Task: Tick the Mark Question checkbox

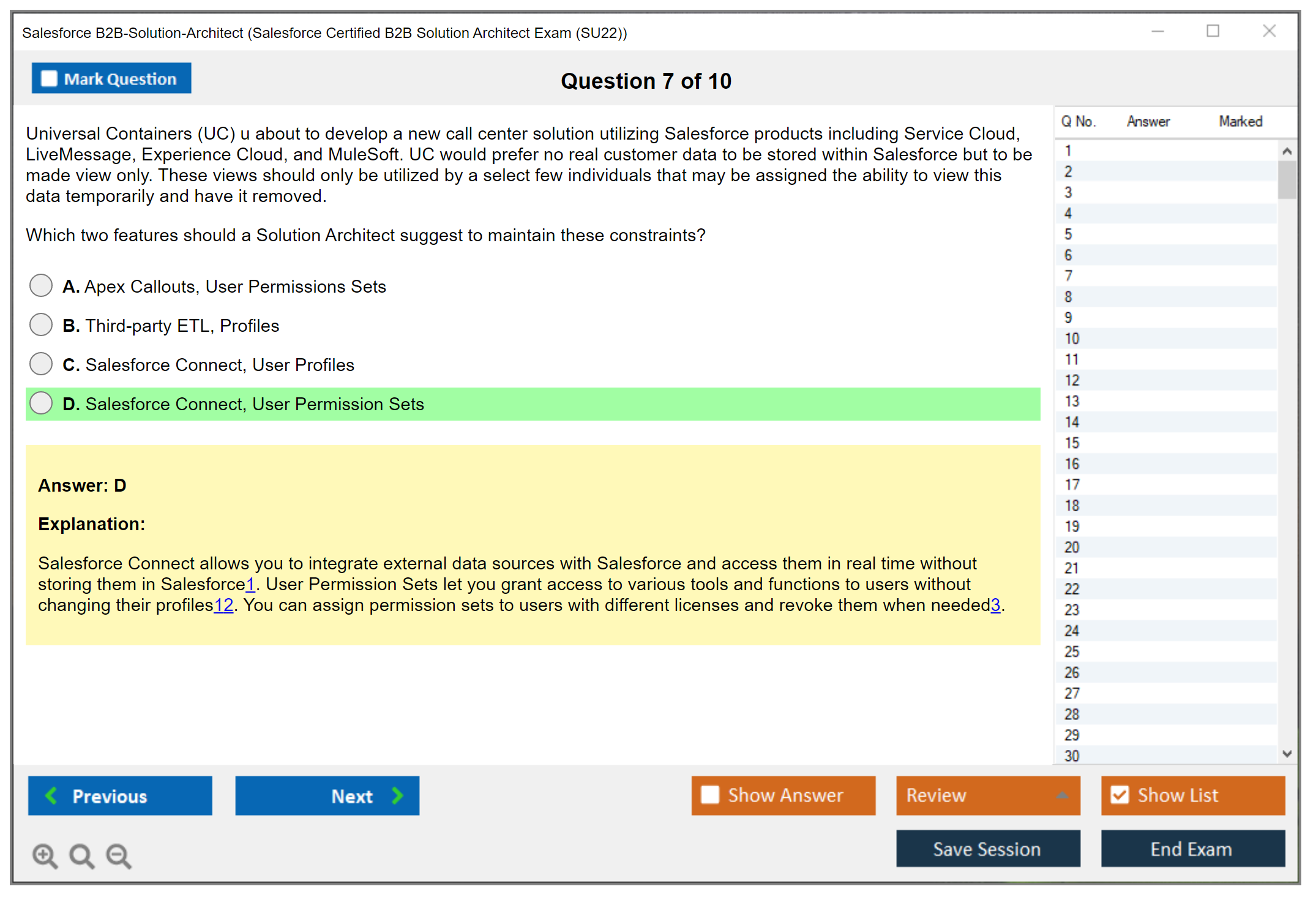Action: point(49,78)
